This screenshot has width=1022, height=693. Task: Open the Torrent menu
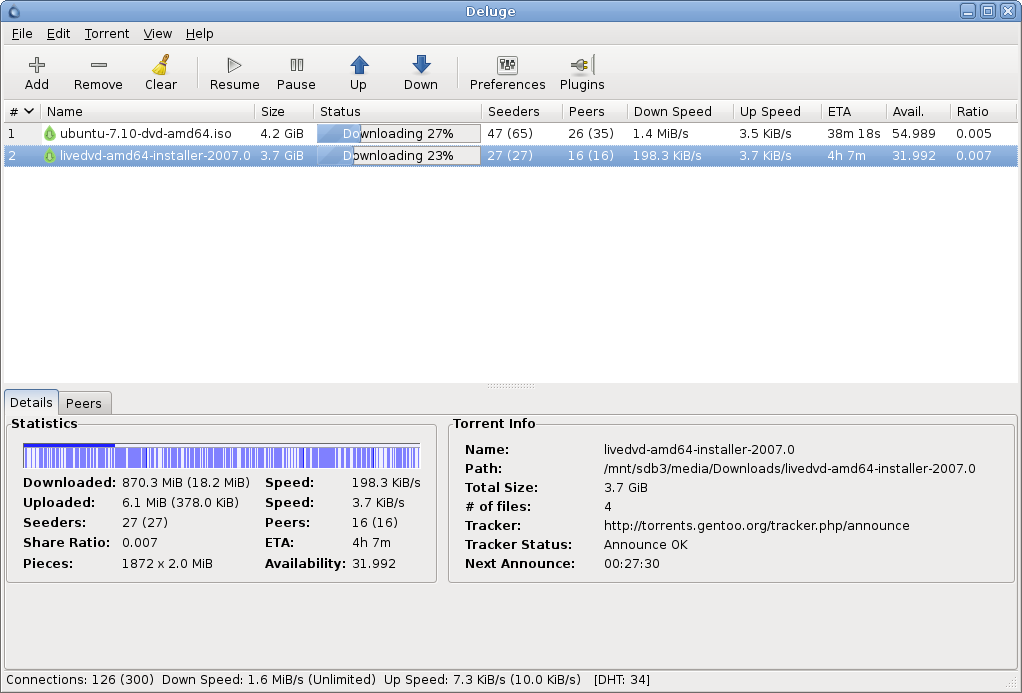tap(107, 33)
